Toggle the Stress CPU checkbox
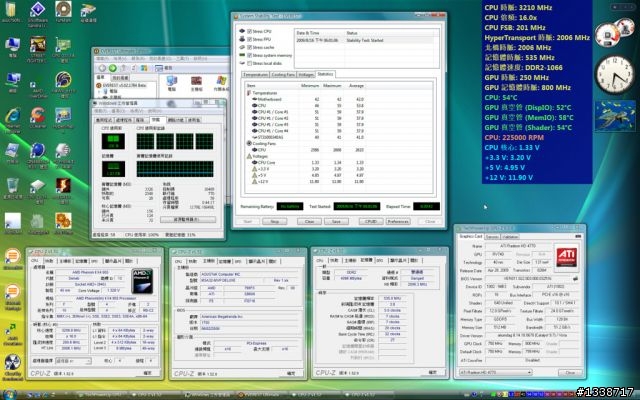Viewport: 640px width, 400px height. pos(250,31)
